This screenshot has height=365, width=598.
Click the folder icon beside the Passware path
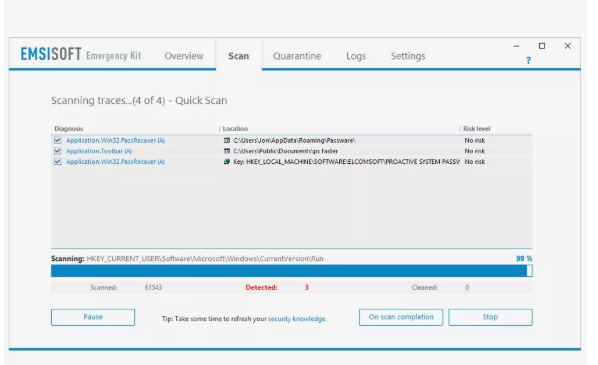tap(227, 140)
